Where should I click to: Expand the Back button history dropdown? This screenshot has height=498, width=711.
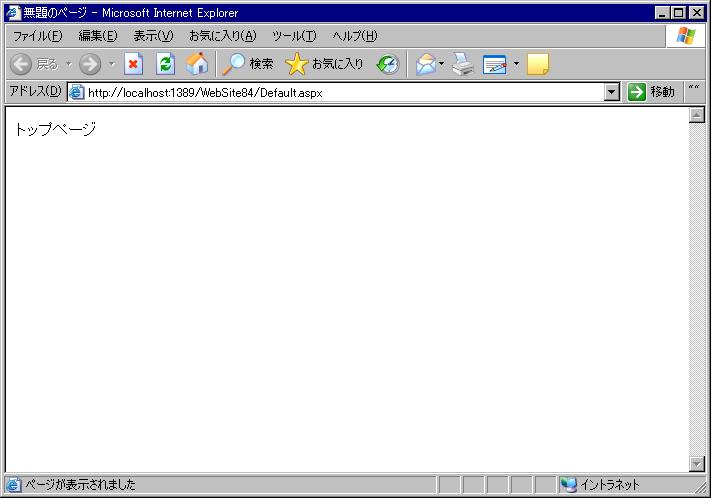tap(68, 64)
